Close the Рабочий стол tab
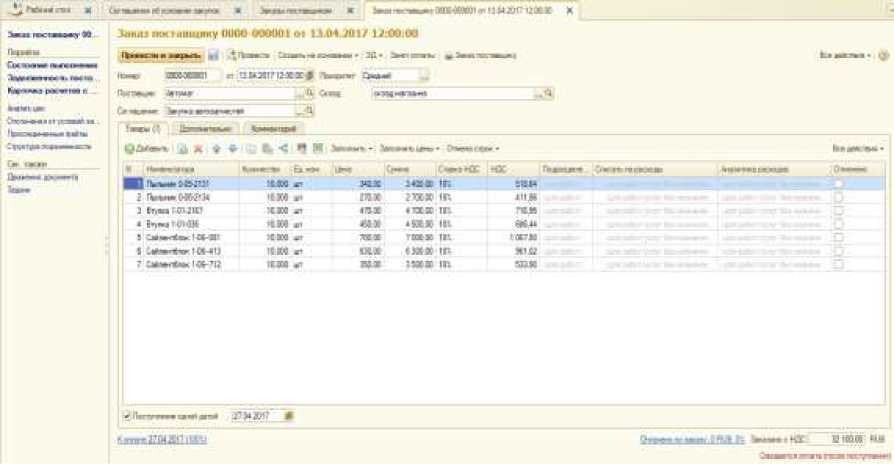This screenshot has width=894, height=464. (88, 10)
